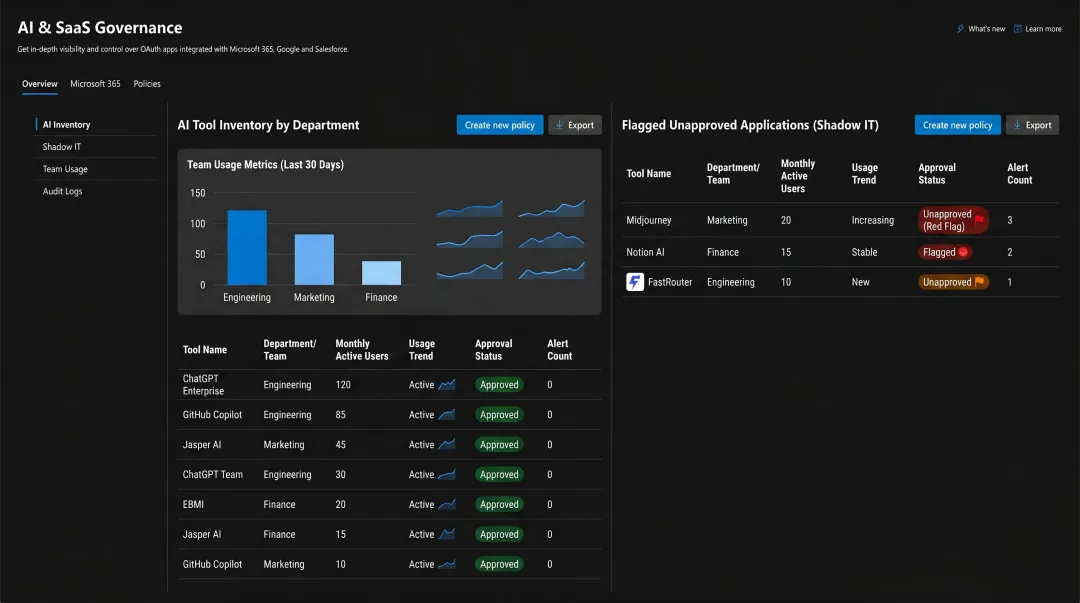
Task: Click the orange flag icon on FastRouter status
Action: pyautogui.click(x=979, y=282)
